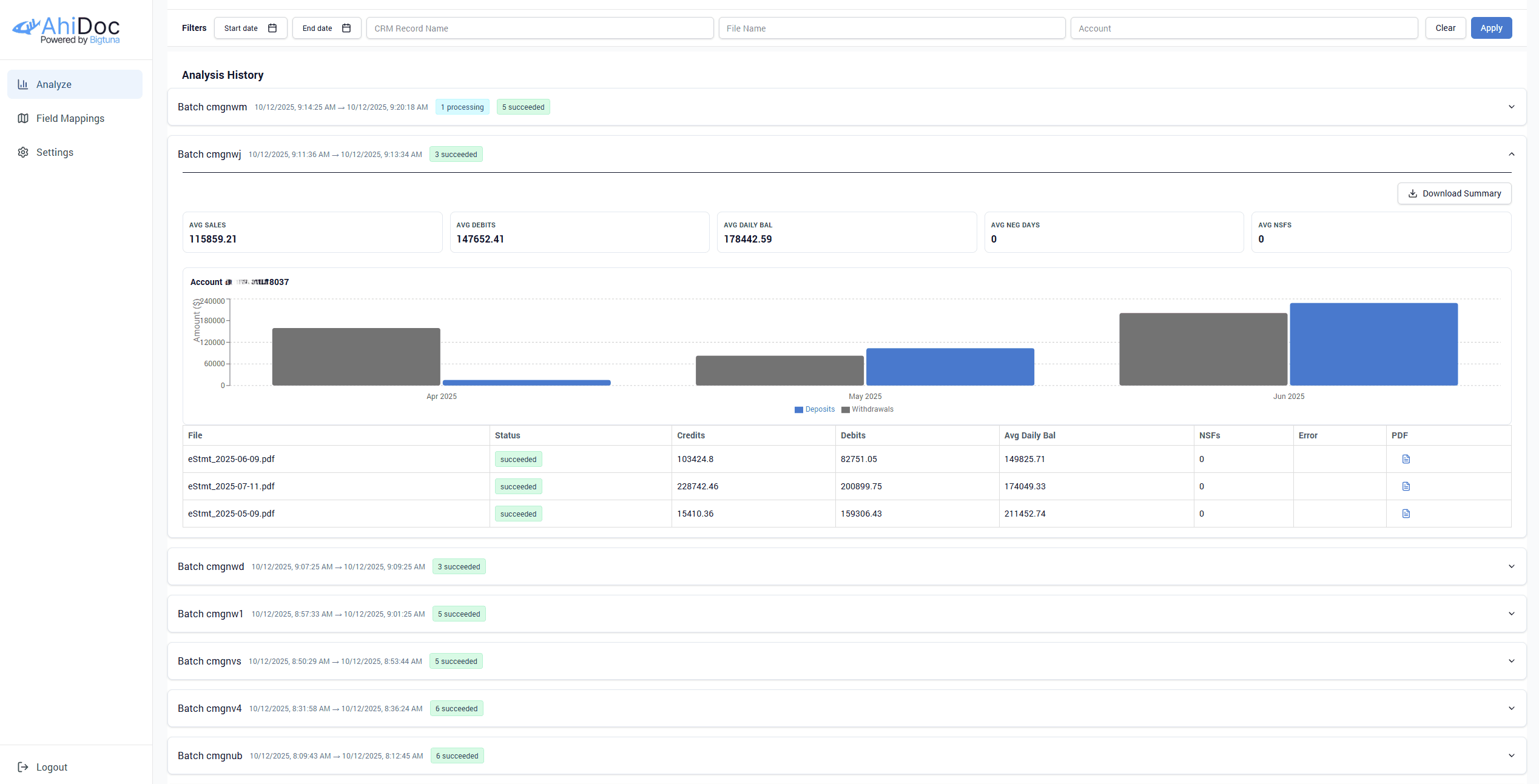Click the Settings gear icon
The height and width of the screenshot is (784, 1539).
(23, 152)
